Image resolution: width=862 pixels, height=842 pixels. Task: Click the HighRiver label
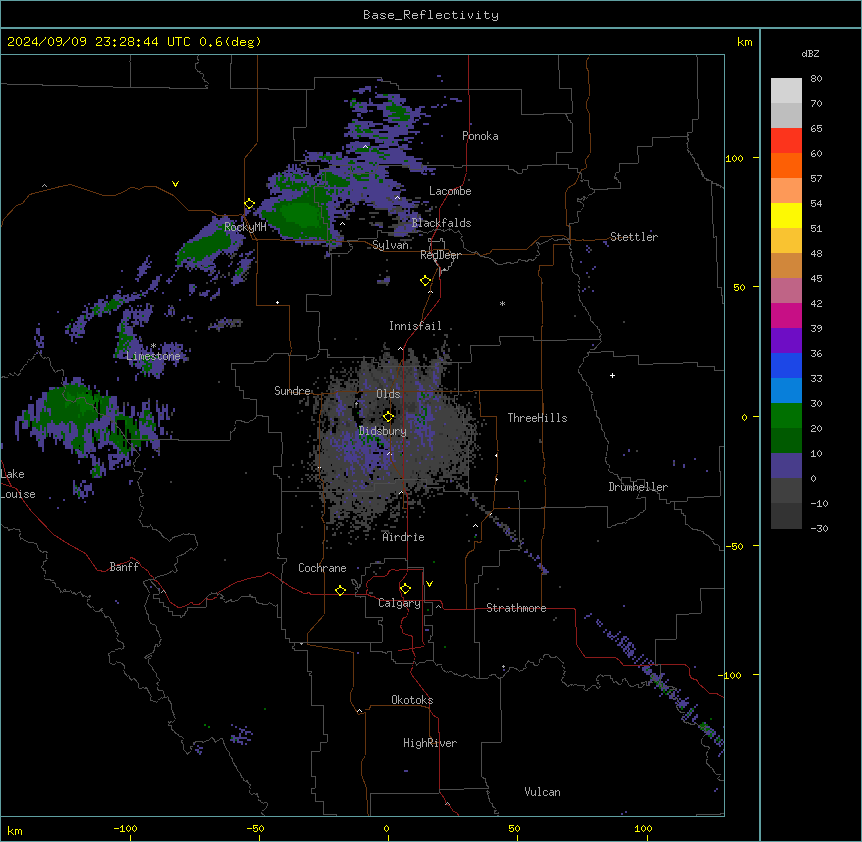[x=430, y=743]
